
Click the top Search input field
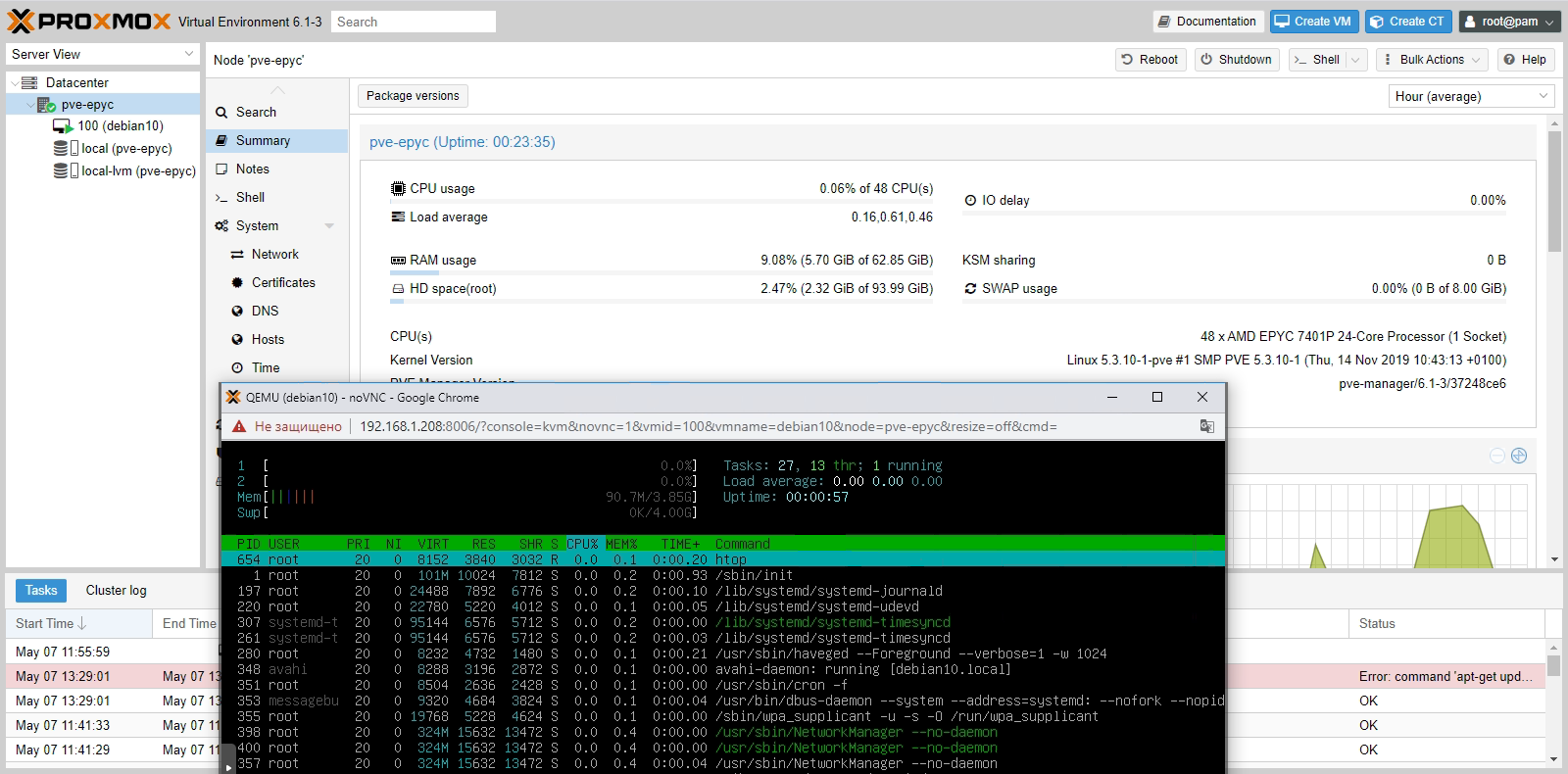(x=413, y=22)
